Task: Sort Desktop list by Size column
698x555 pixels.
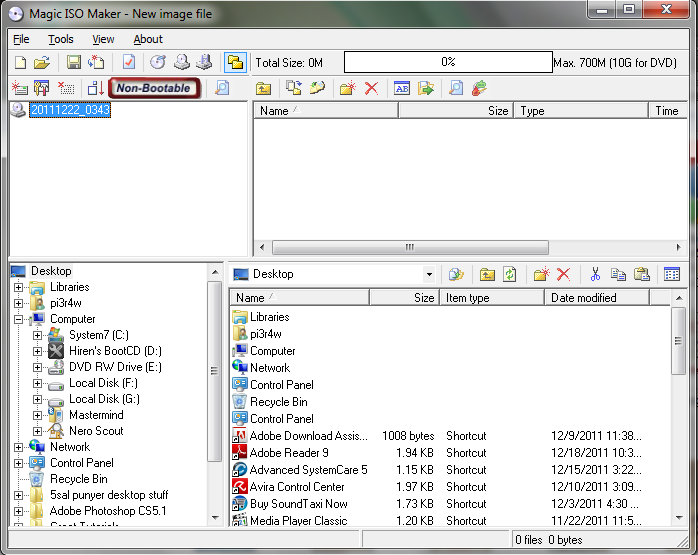Action: (x=405, y=298)
